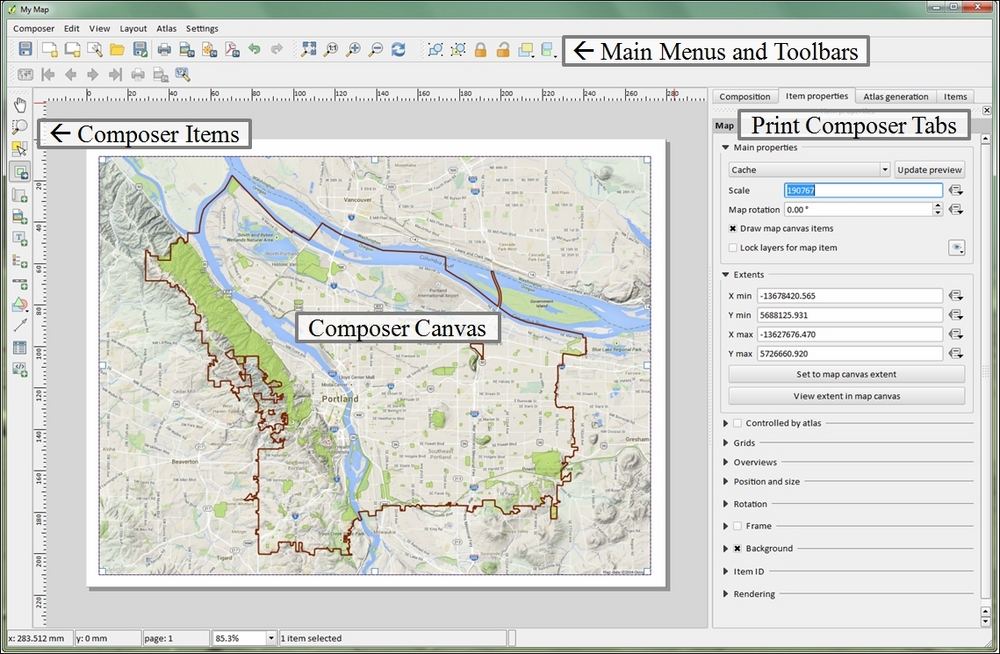This screenshot has width=1000, height=654.
Task: Select the Add new map tool
Action: [x=18, y=170]
